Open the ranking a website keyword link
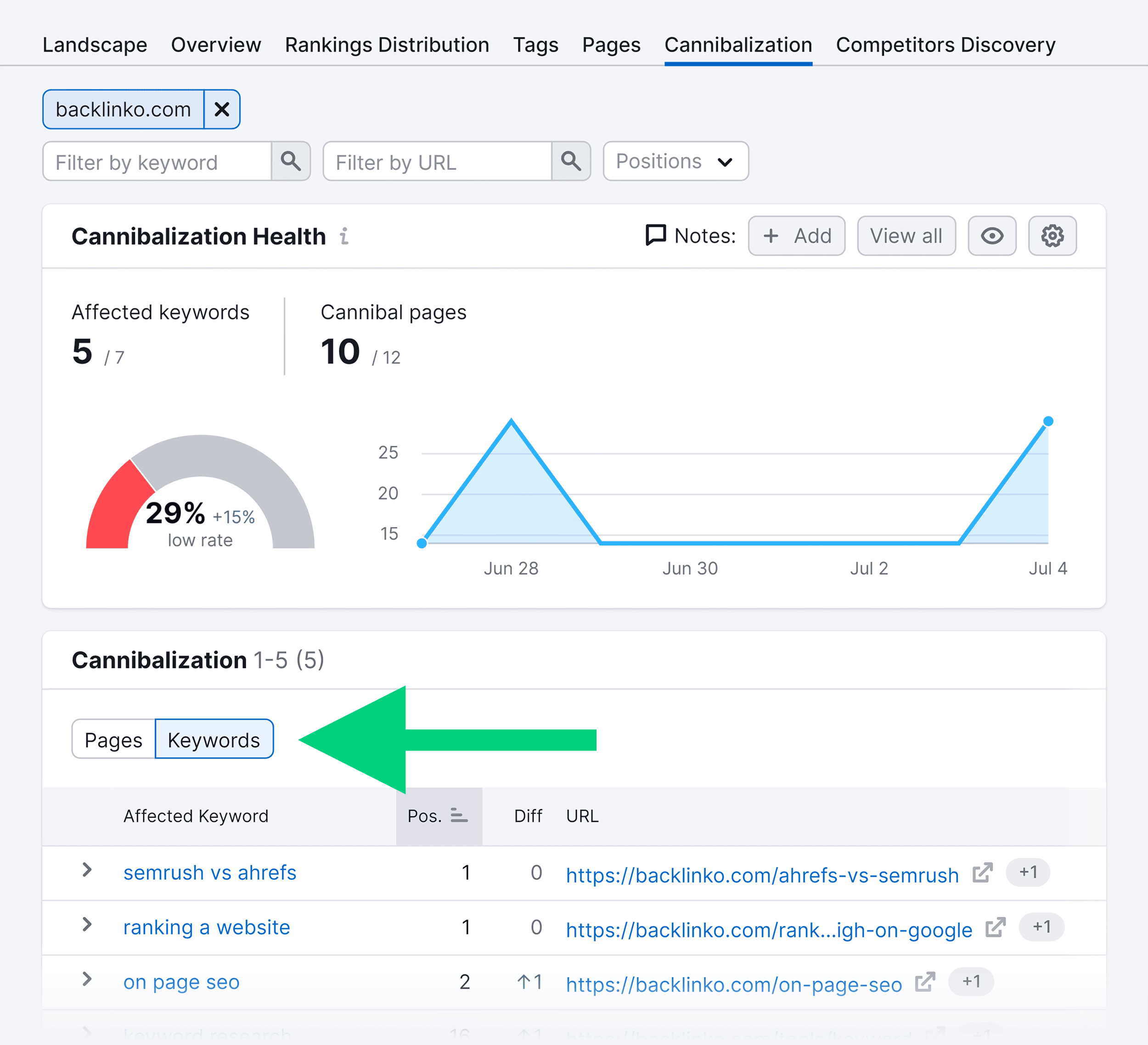The width and height of the screenshot is (1148, 1045). [207, 927]
